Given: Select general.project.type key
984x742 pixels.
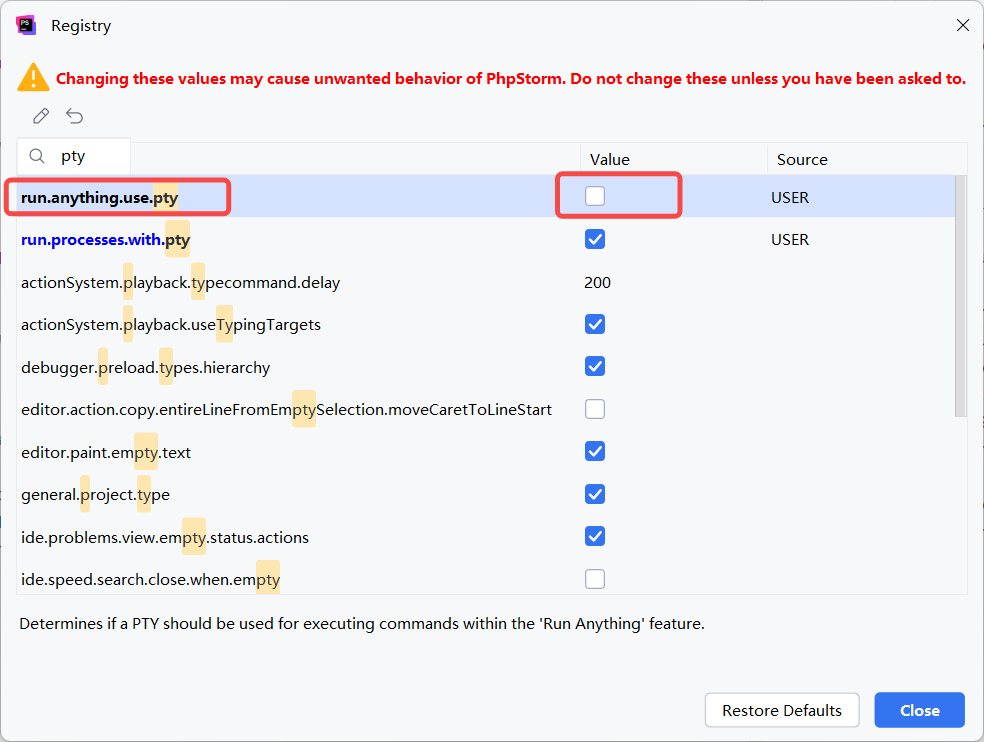Looking at the screenshot, I should (95, 495).
